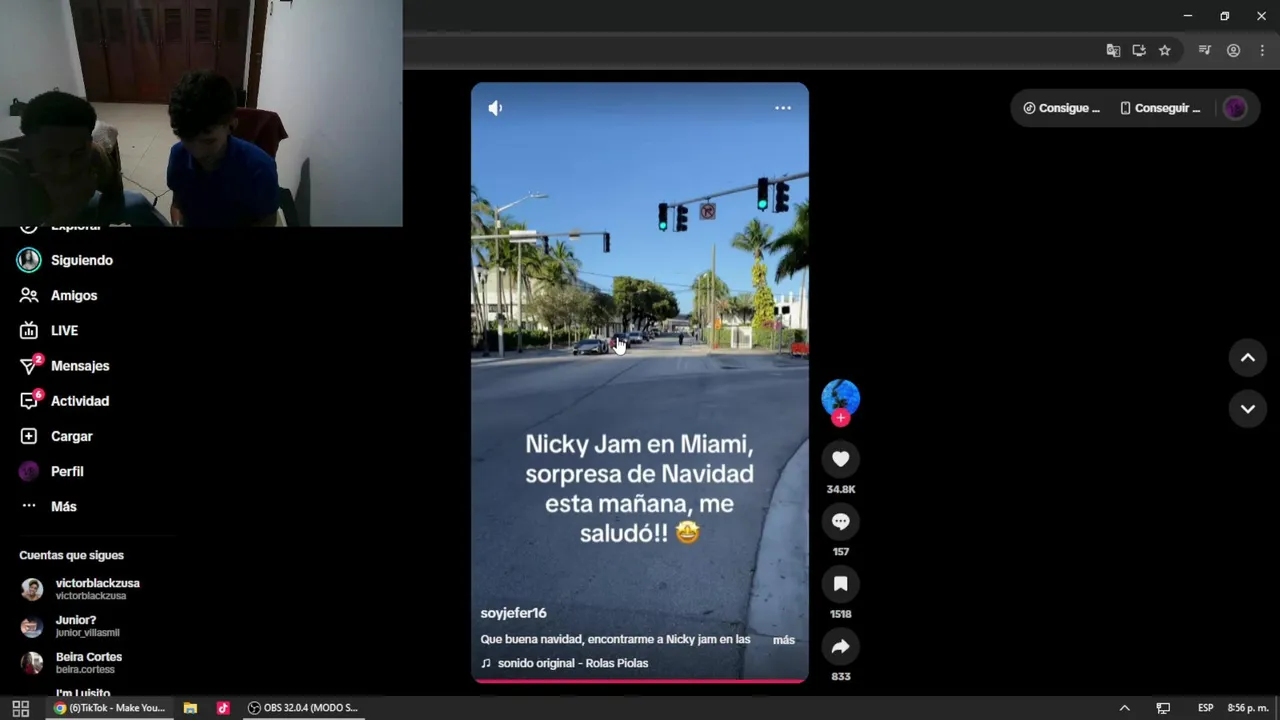Open comments via the speech bubble icon
This screenshot has width=1280, height=720.
pyautogui.click(x=840, y=521)
